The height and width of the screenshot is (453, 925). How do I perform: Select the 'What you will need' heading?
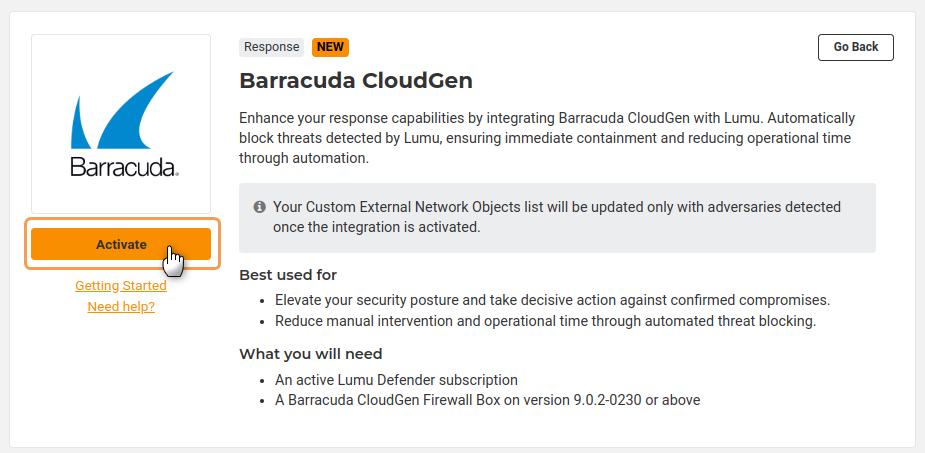pos(310,354)
